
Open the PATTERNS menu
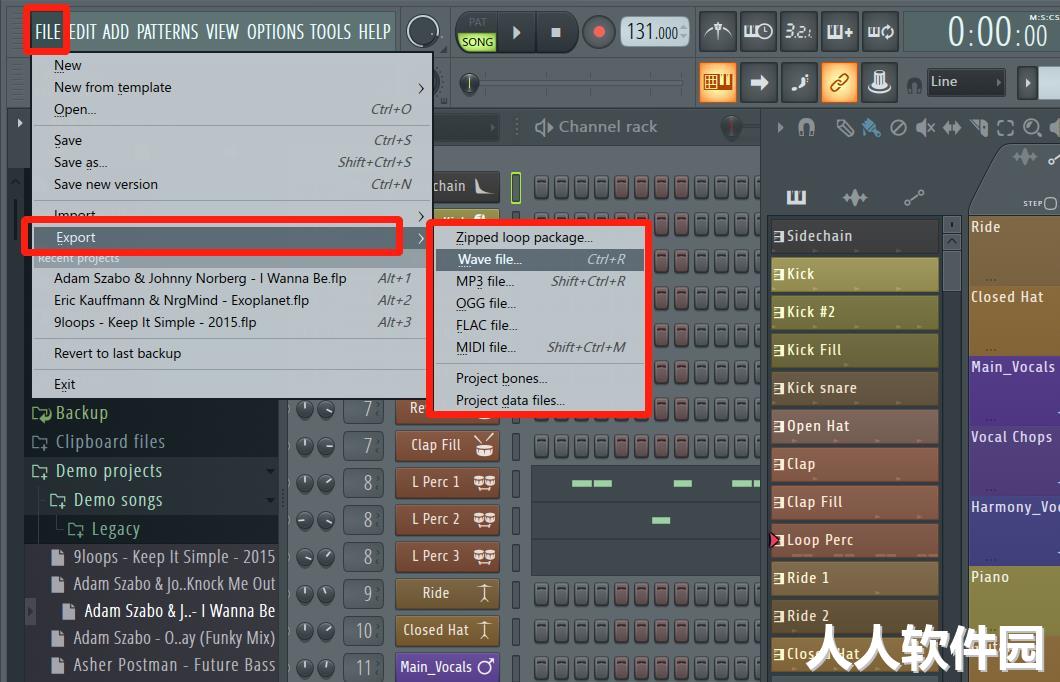pyautogui.click(x=167, y=31)
